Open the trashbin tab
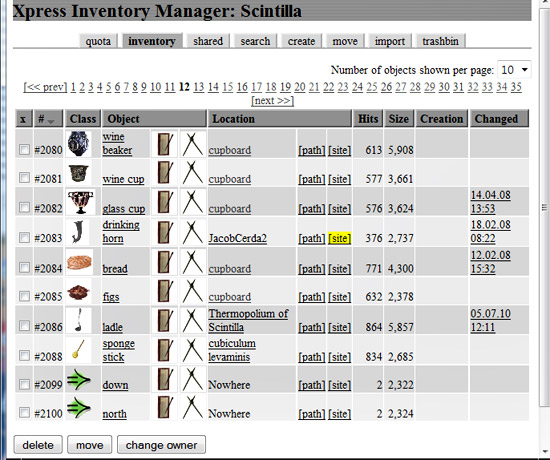This screenshot has height=460, width=550. pos(441,41)
